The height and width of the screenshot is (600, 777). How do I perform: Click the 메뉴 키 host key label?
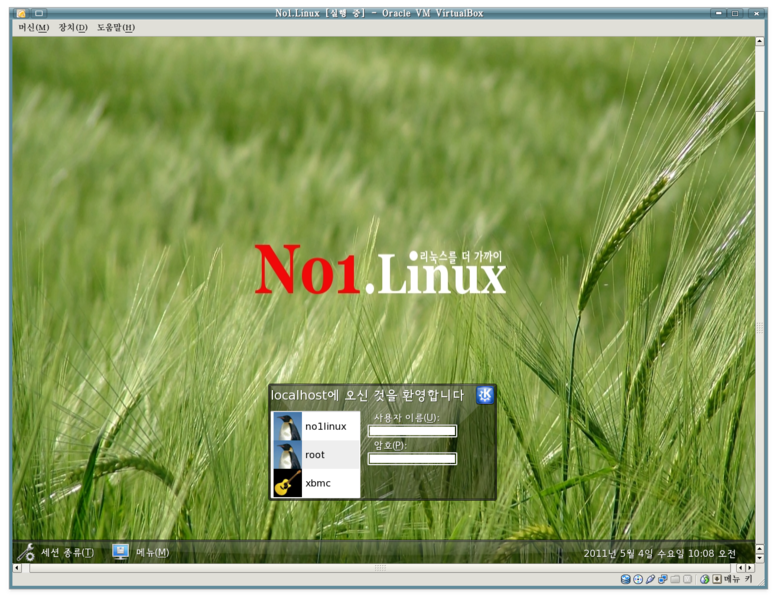pos(738,579)
